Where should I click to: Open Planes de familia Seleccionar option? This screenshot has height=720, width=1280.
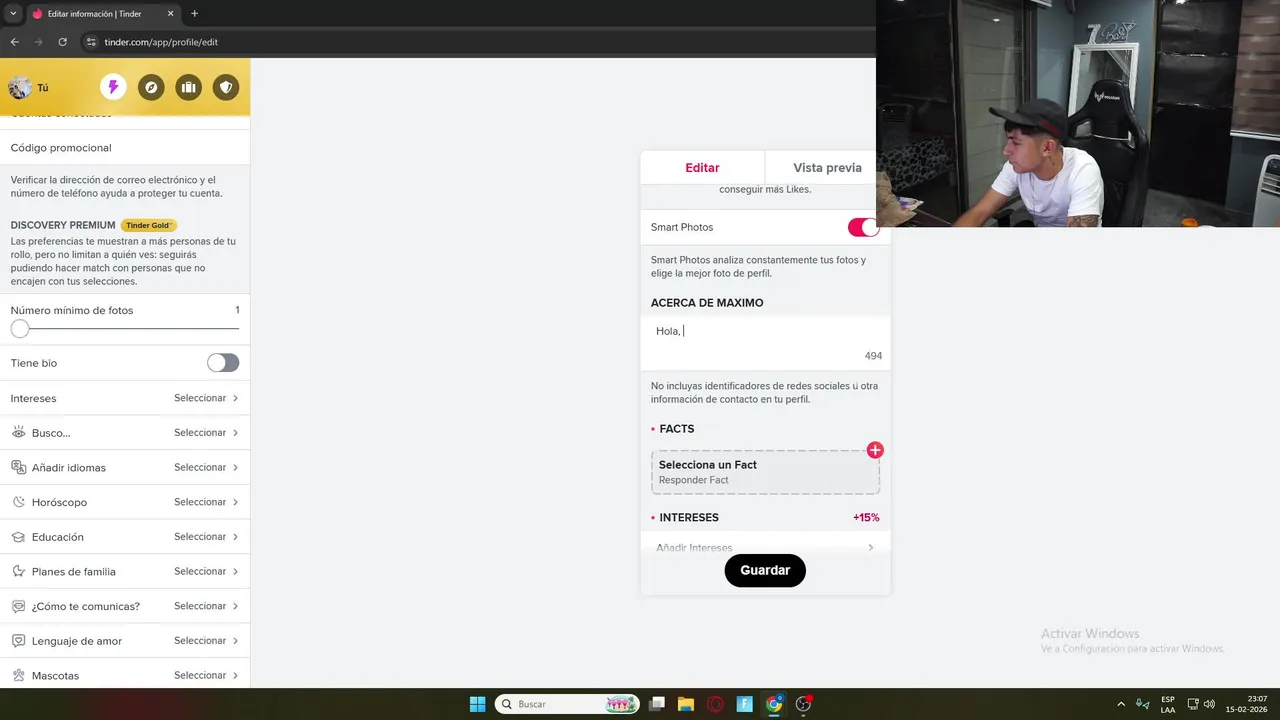[206, 571]
